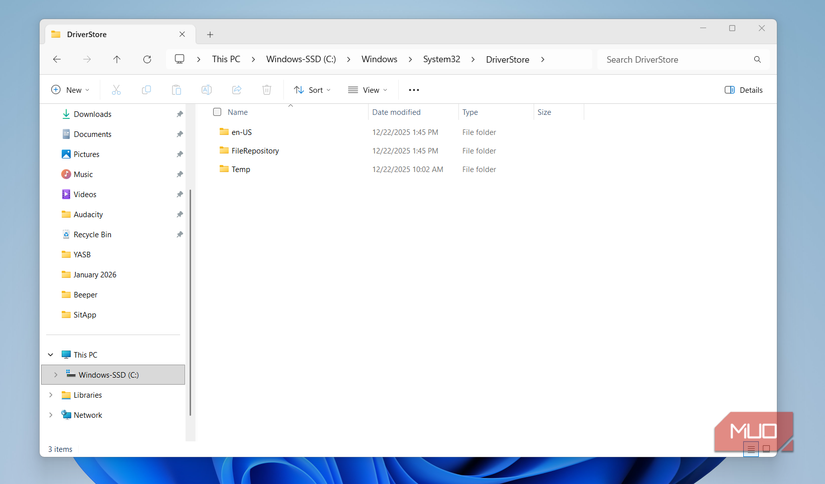Open the View dropdown menu
The image size is (825, 484).
tap(368, 90)
